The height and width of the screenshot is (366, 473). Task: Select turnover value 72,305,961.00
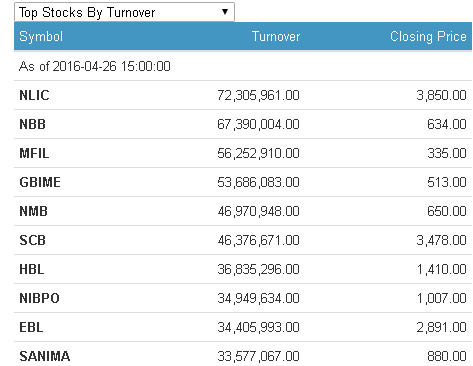pos(258,95)
